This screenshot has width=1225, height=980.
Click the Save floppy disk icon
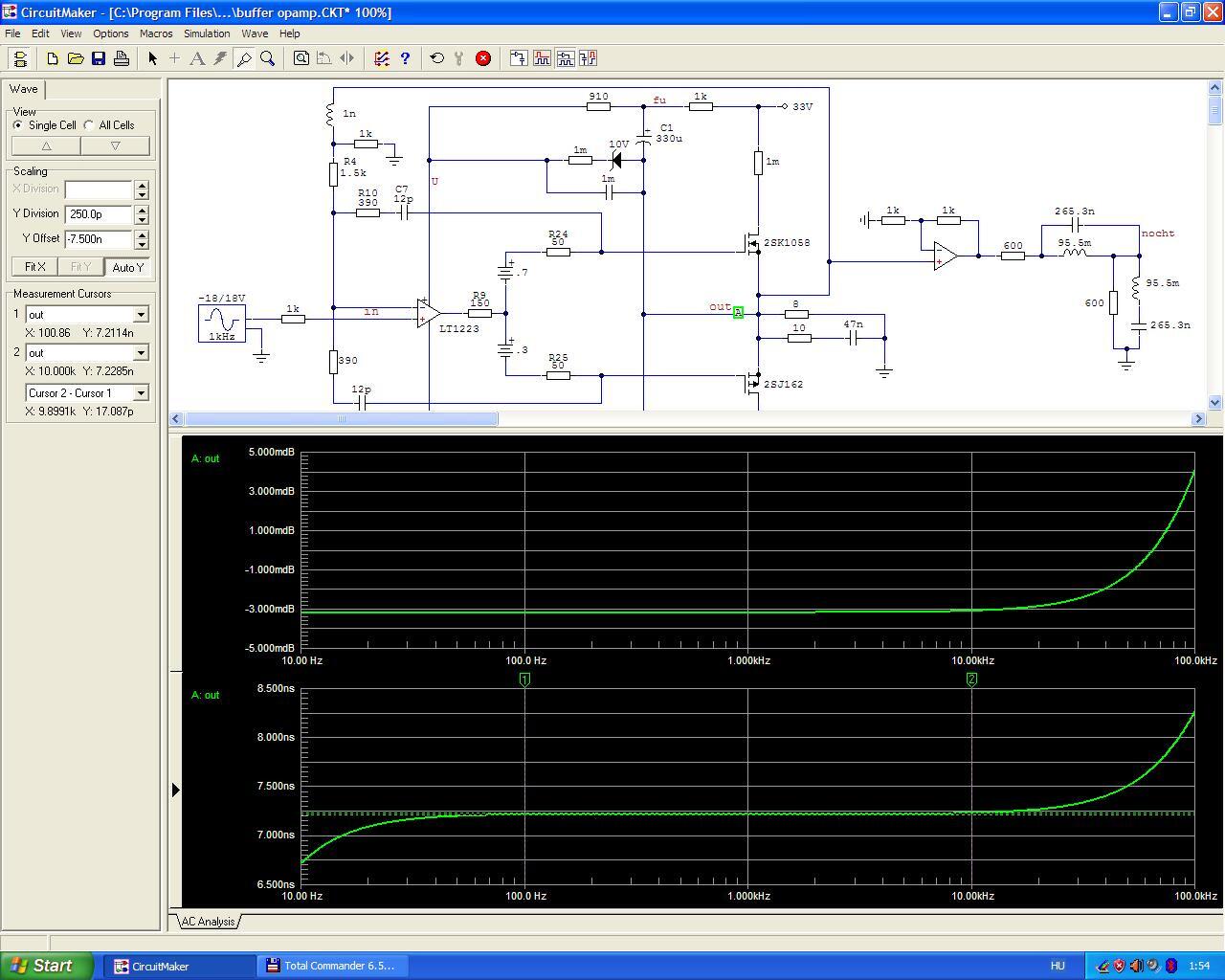pyautogui.click(x=99, y=58)
